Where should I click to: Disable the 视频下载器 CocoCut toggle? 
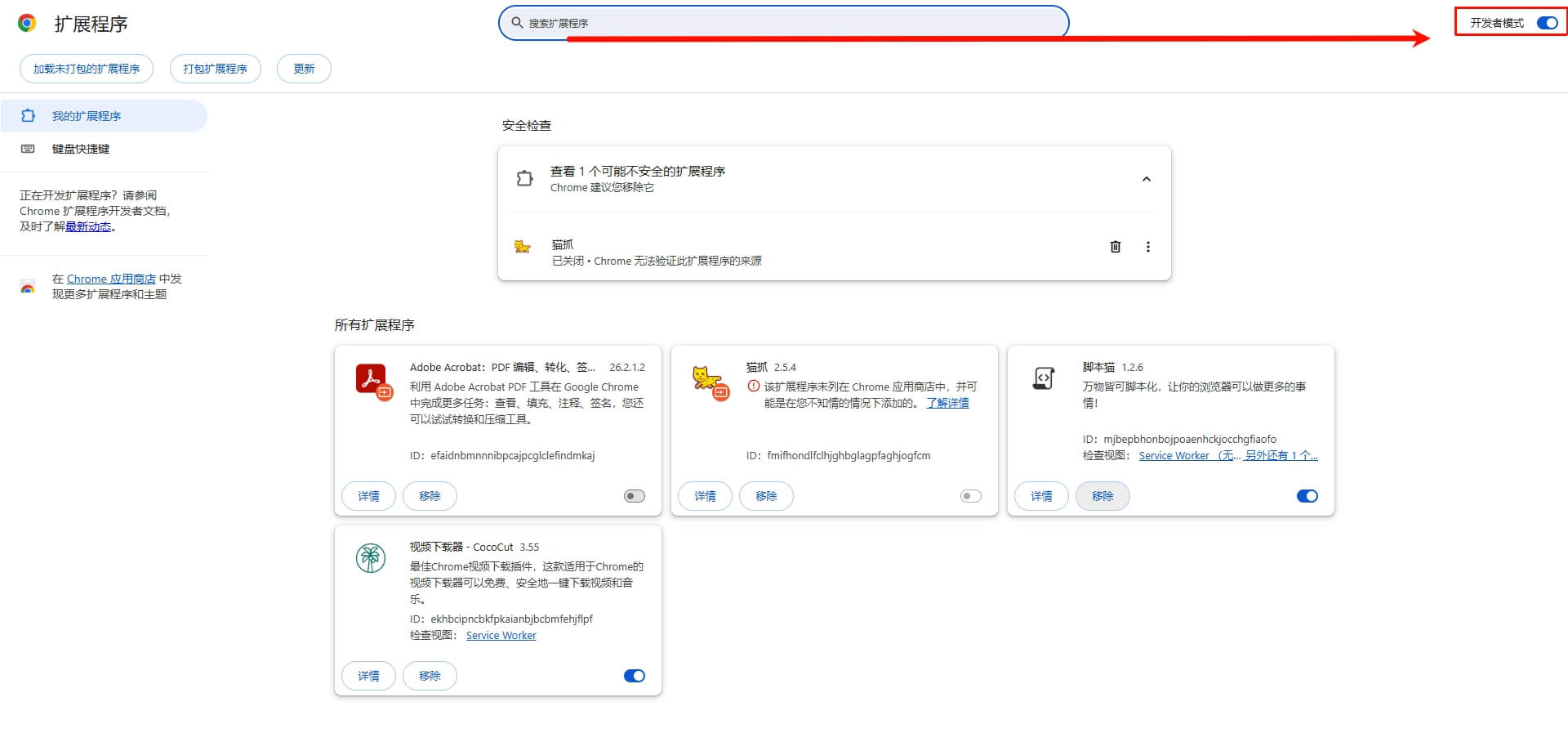pos(634,675)
